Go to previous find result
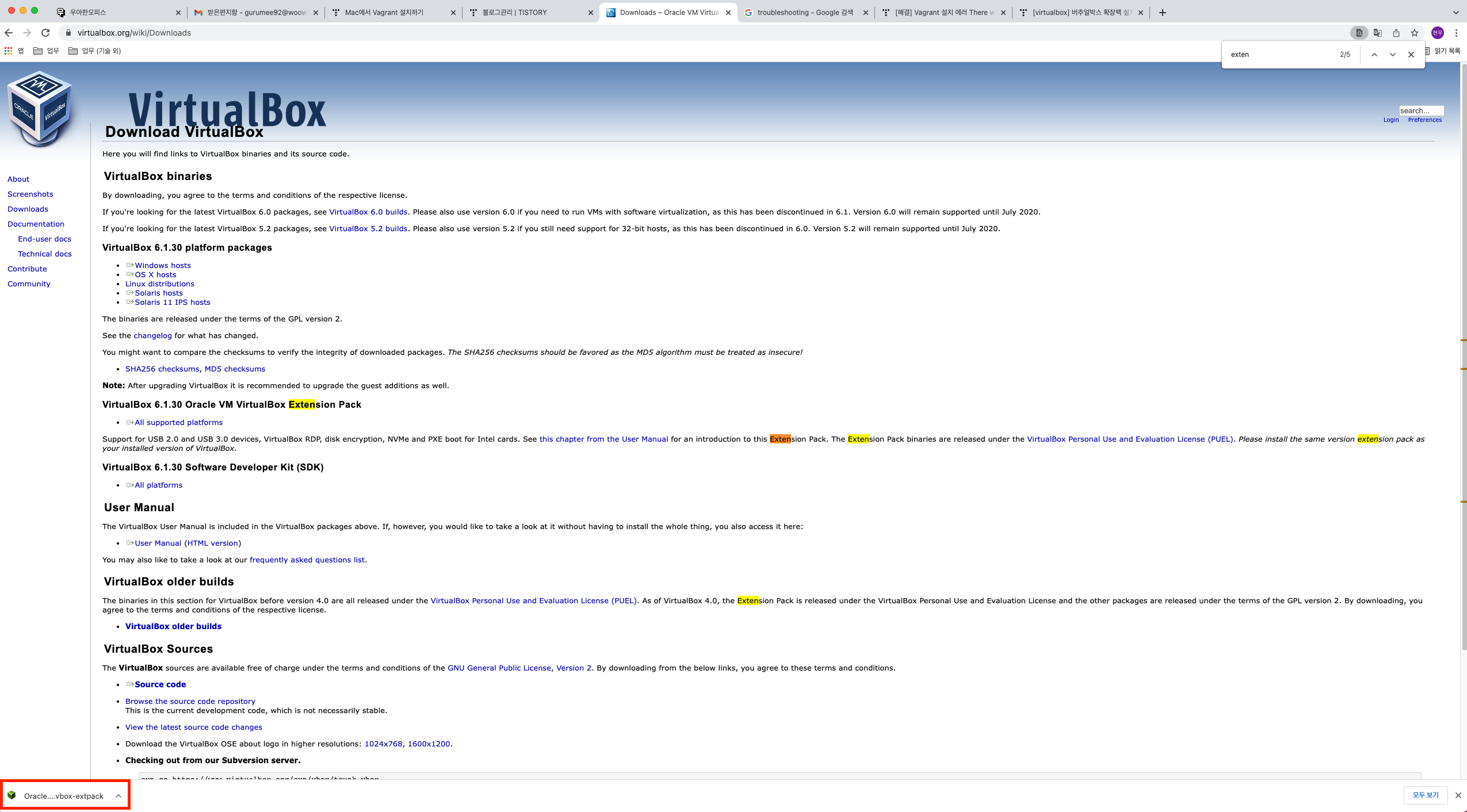1467x812 pixels. point(1374,55)
